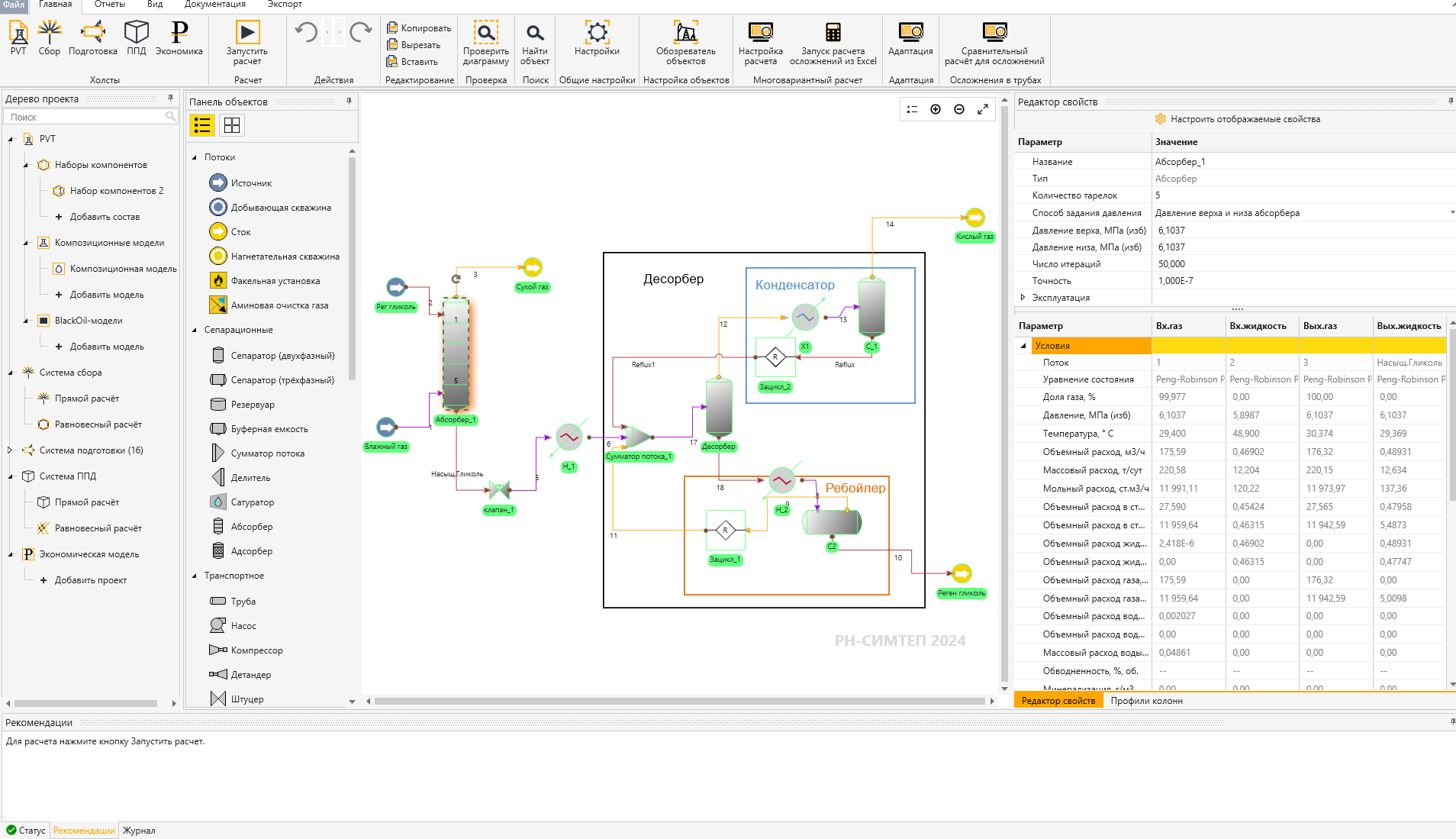Screen dimensions: 1456x839
Task: Switch to the Отчеты ribbon tab
Action: tap(109, 5)
